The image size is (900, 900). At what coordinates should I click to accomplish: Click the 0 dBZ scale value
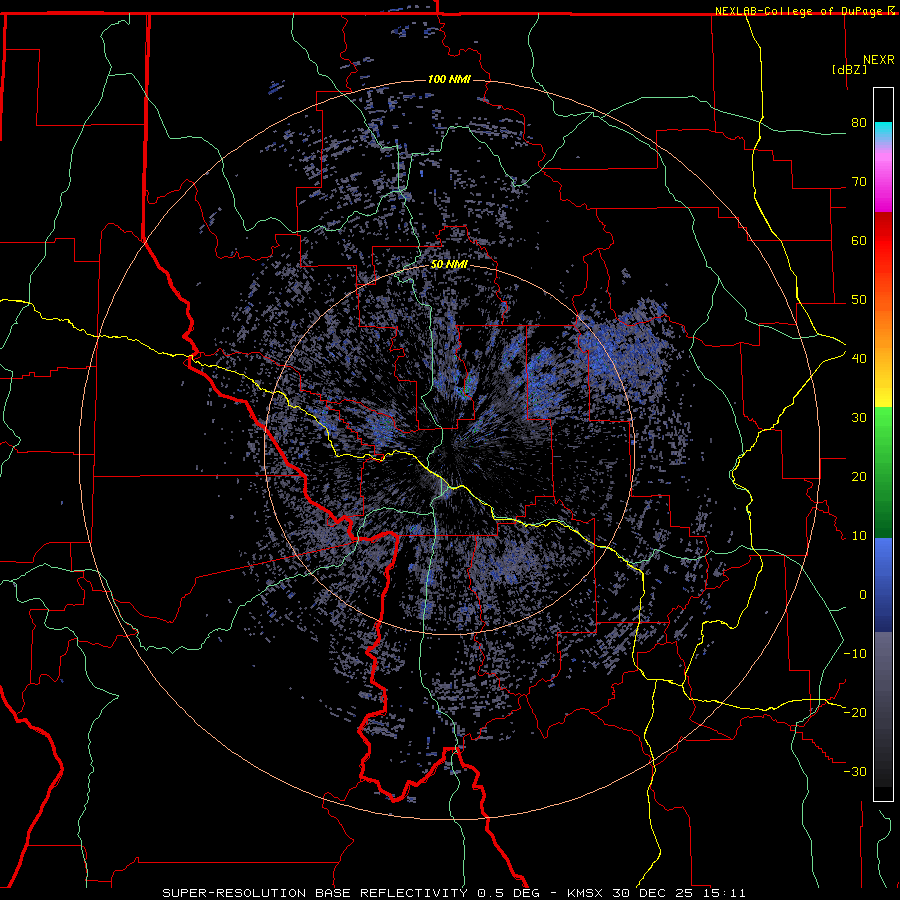[863, 595]
